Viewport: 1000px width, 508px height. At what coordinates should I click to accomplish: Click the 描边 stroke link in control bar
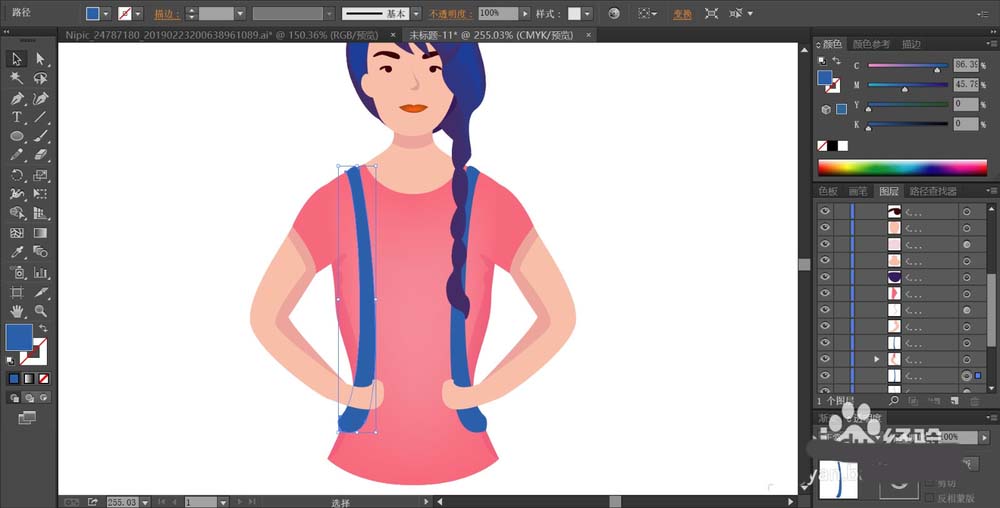pyautogui.click(x=167, y=13)
